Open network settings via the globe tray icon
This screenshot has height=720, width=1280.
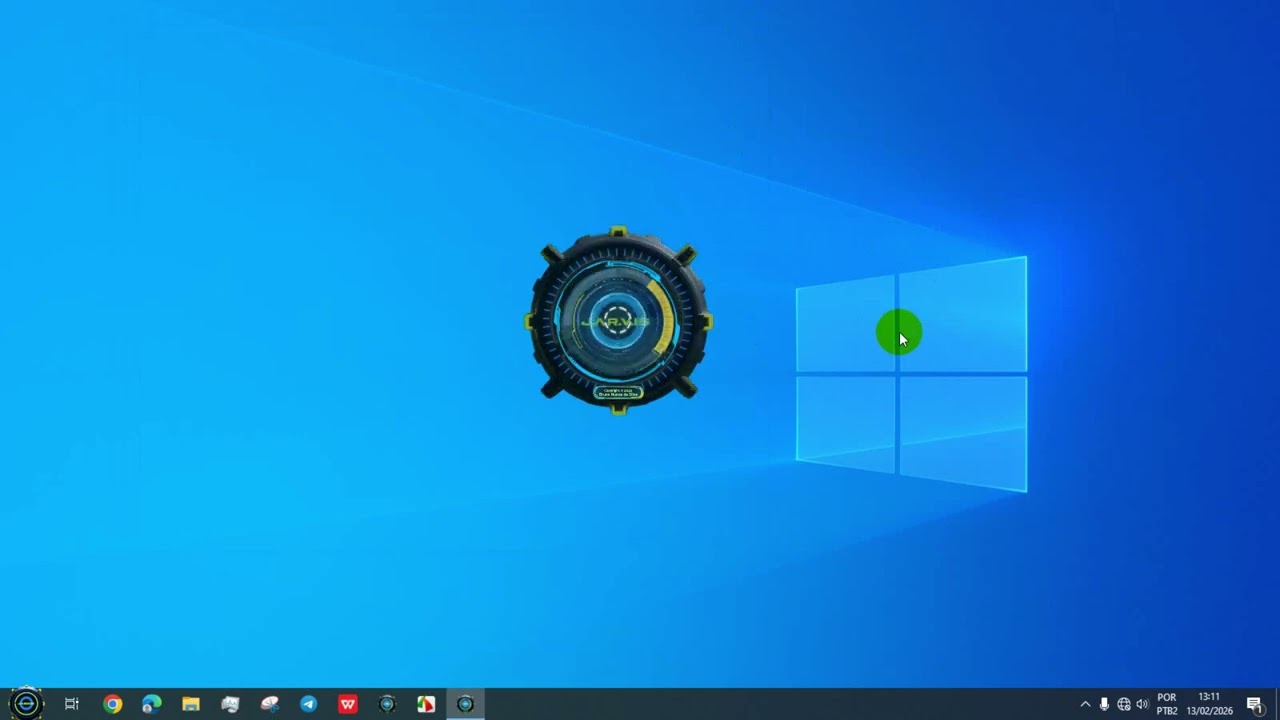click(x=1124, y=704)
